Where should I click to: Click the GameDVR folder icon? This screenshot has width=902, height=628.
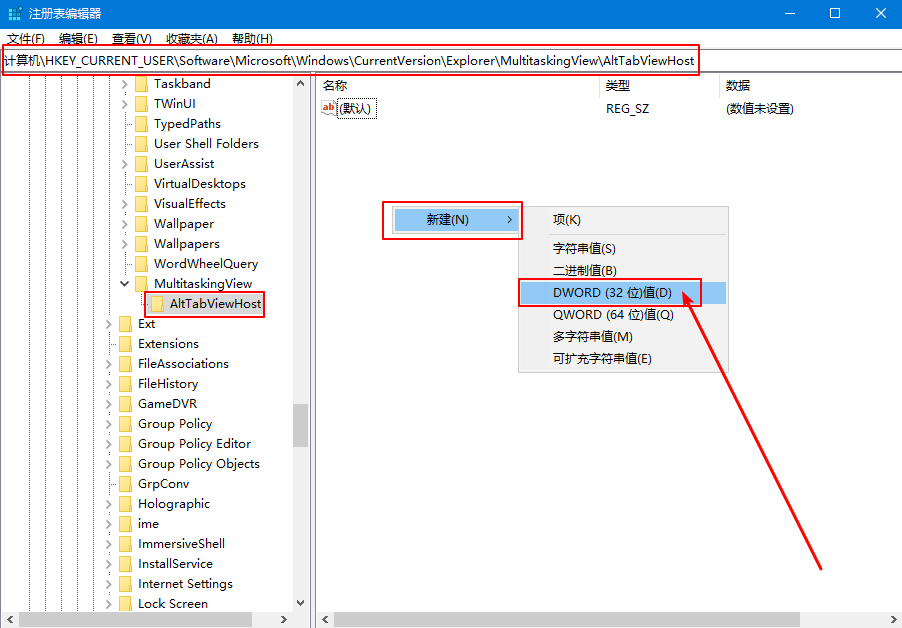[125, 404]
